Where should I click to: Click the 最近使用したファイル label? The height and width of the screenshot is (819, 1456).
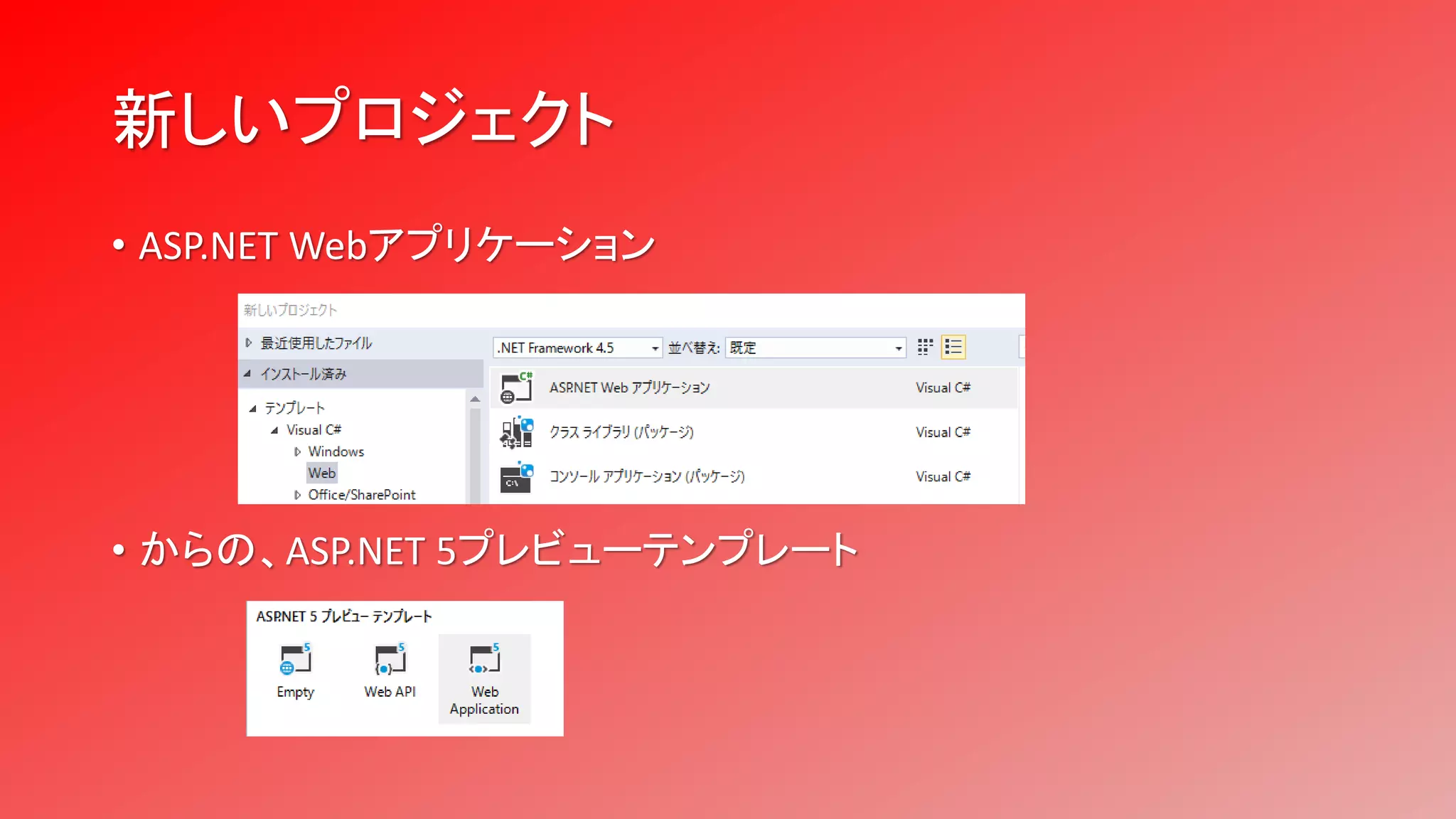(x=316, y=343)
